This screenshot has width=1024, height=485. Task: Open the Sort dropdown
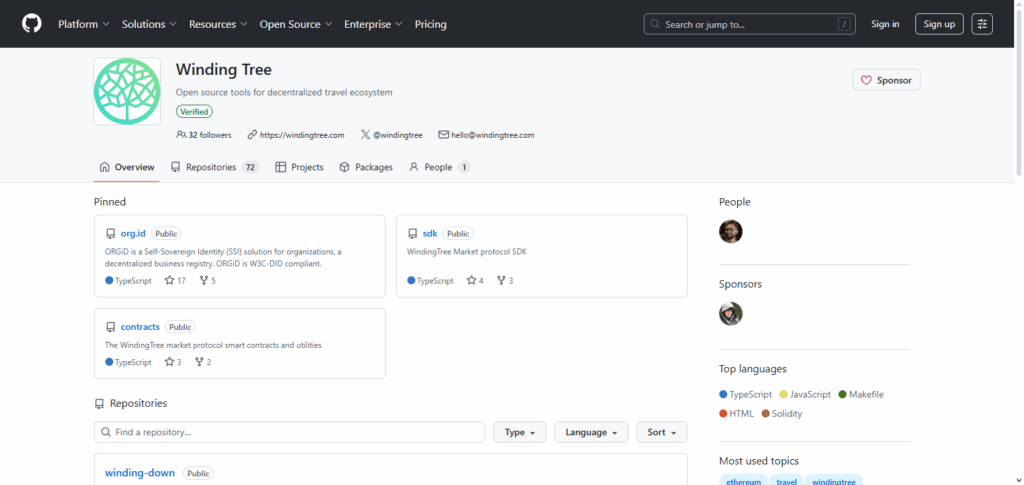661,432
